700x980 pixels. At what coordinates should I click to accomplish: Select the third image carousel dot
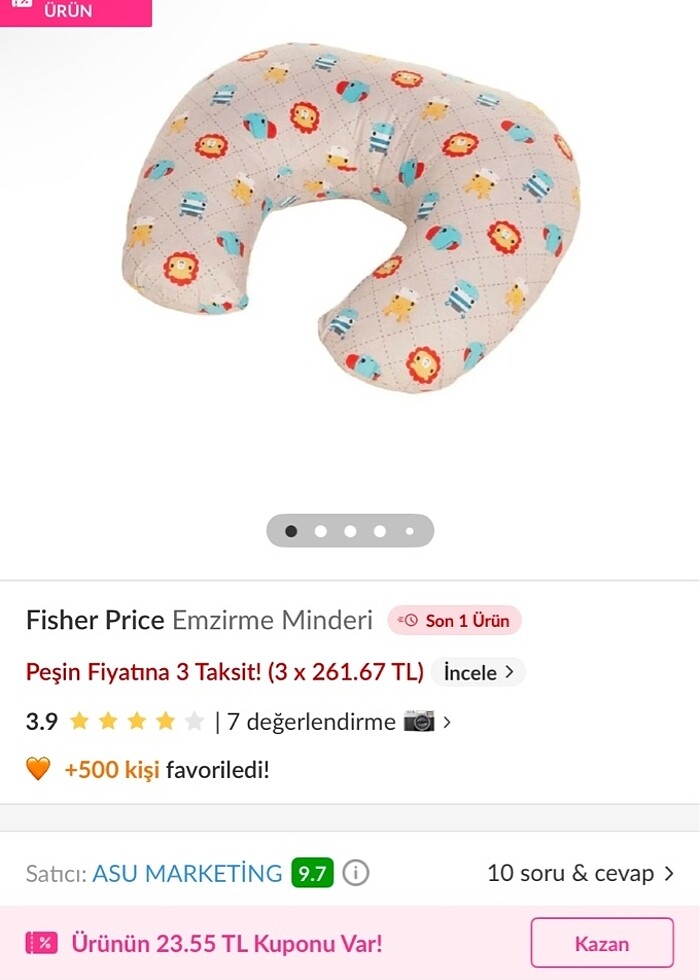point(350,531)
